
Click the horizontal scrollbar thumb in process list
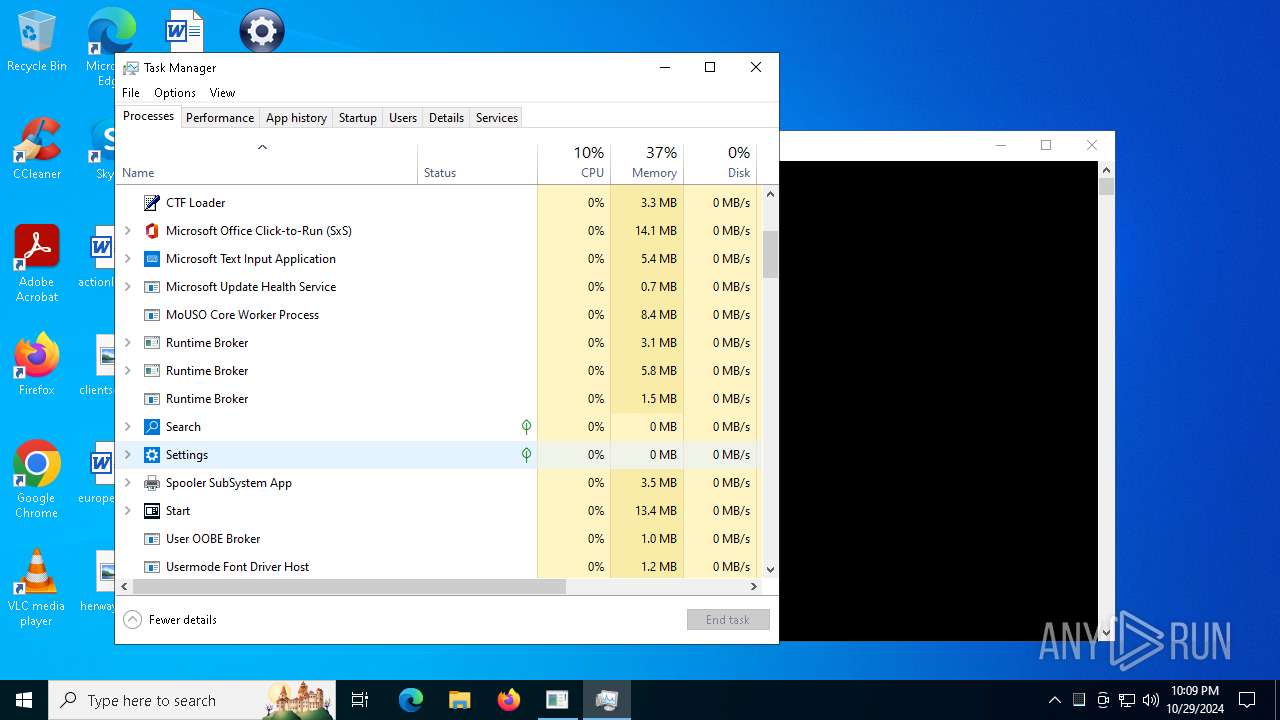click(x=349, y=587)
